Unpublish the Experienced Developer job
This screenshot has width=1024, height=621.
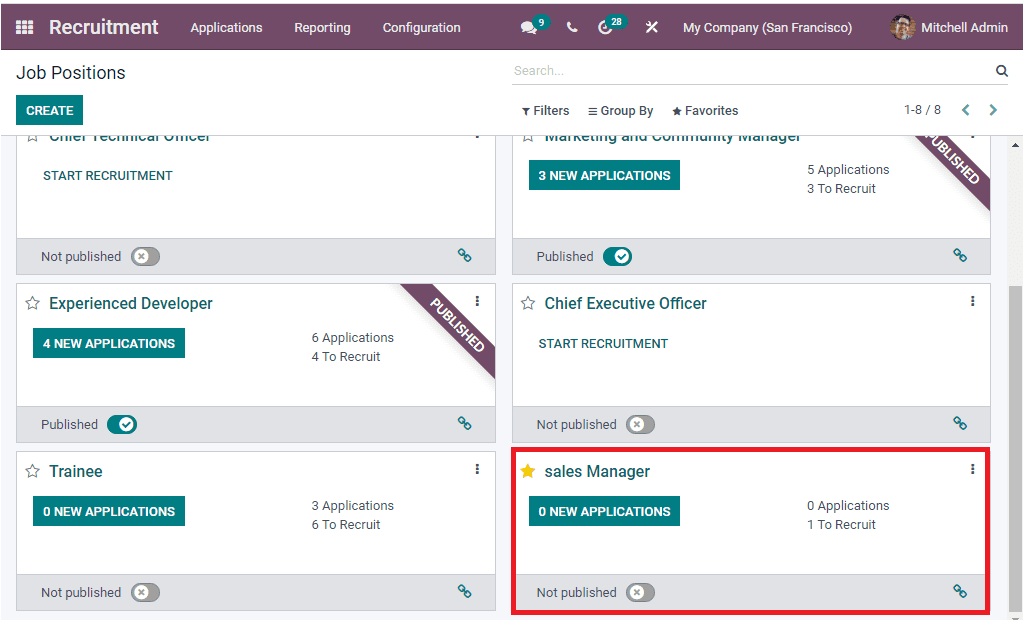point(122,424)
